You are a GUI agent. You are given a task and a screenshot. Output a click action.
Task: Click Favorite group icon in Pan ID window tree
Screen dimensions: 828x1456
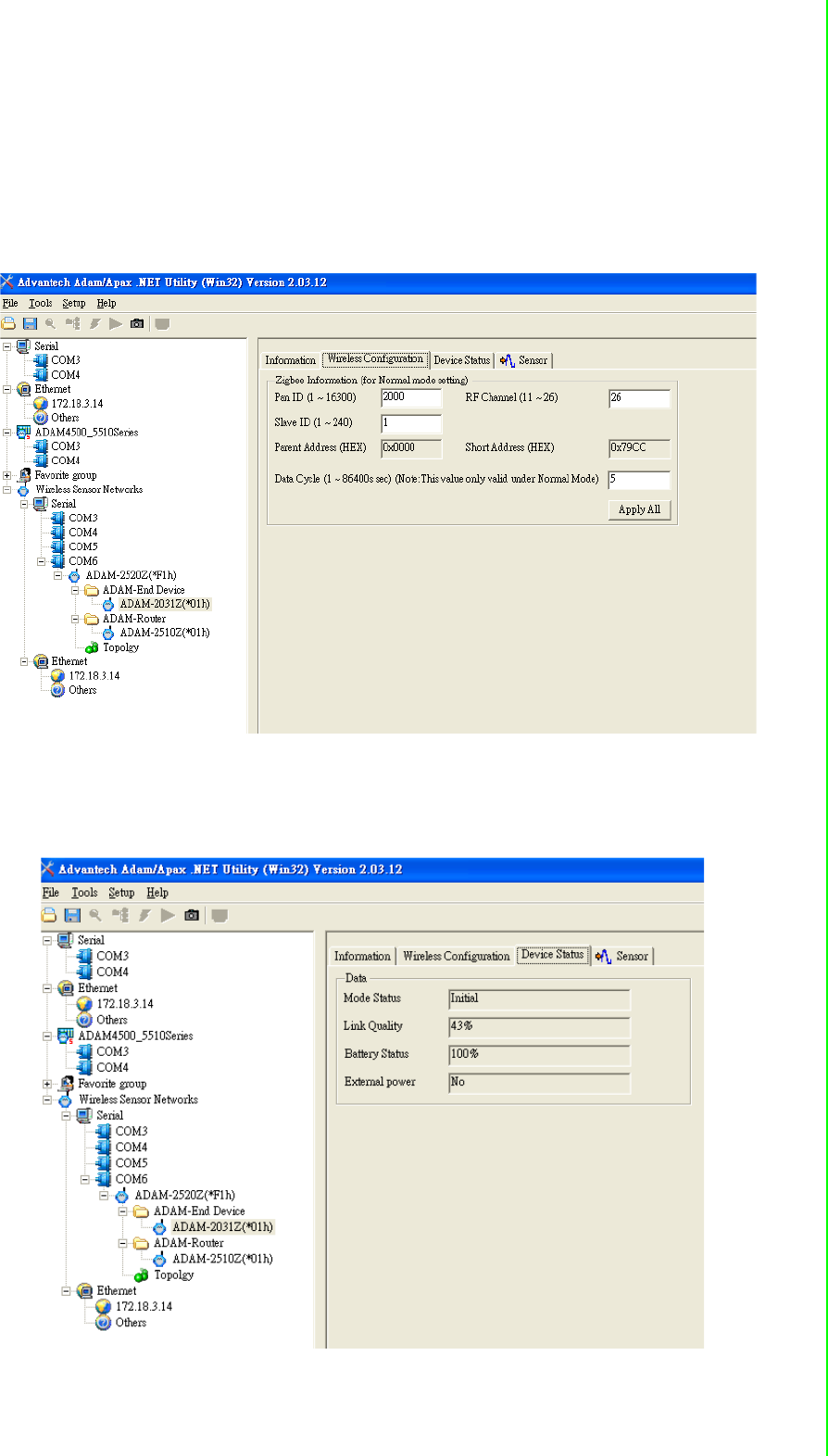click(x=25, y=475)
